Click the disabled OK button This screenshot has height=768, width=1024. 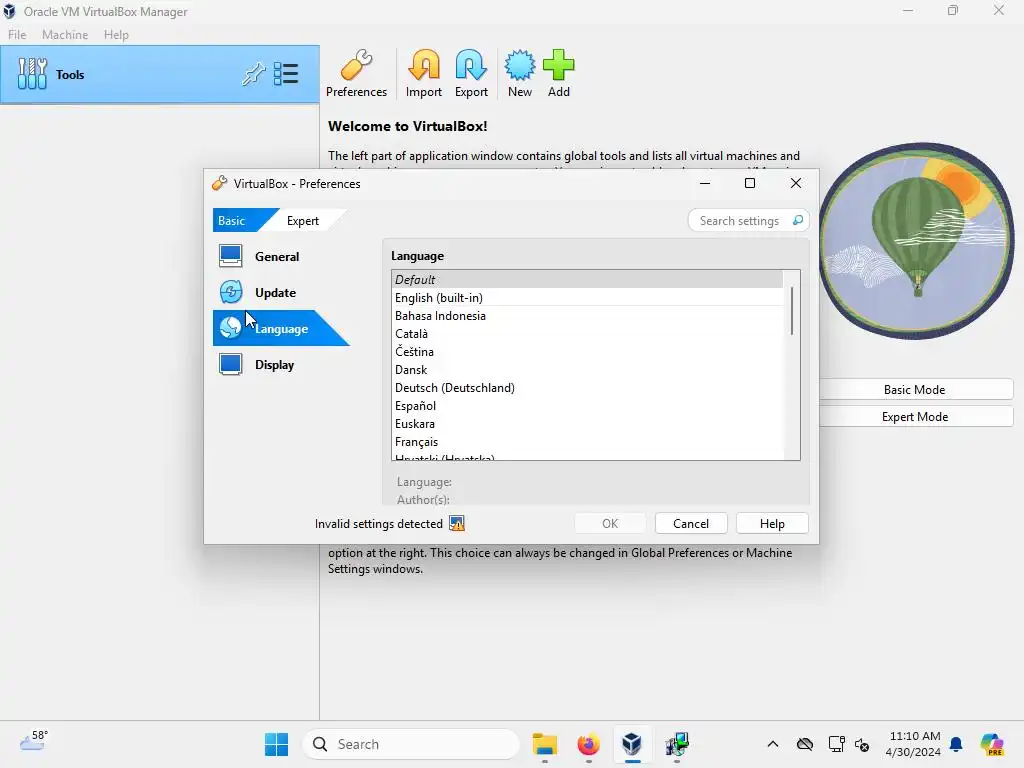tap(610, 524)
